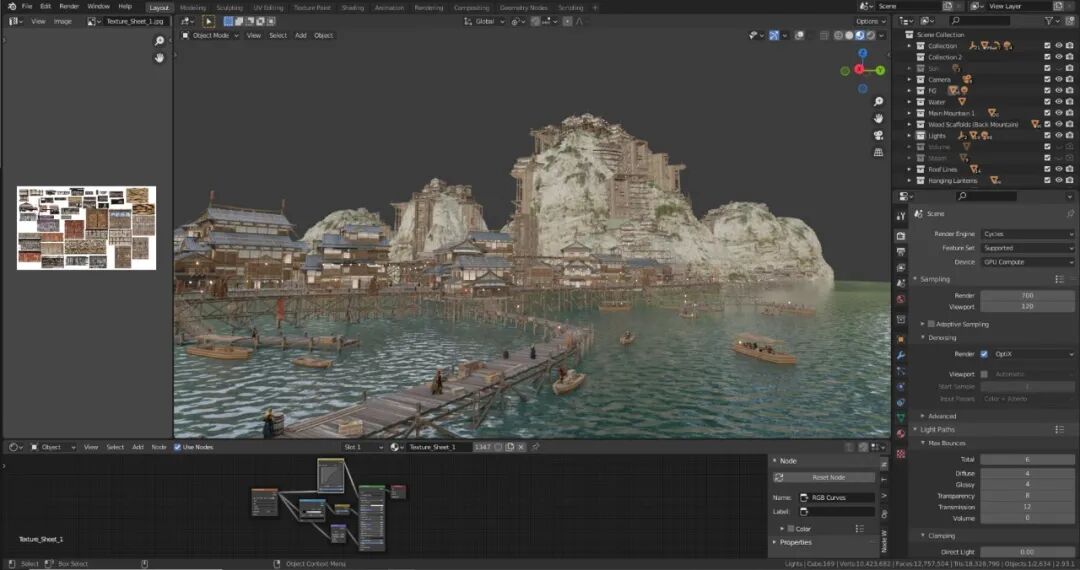Switch to the Shading workspace tab

click(352, 7)
